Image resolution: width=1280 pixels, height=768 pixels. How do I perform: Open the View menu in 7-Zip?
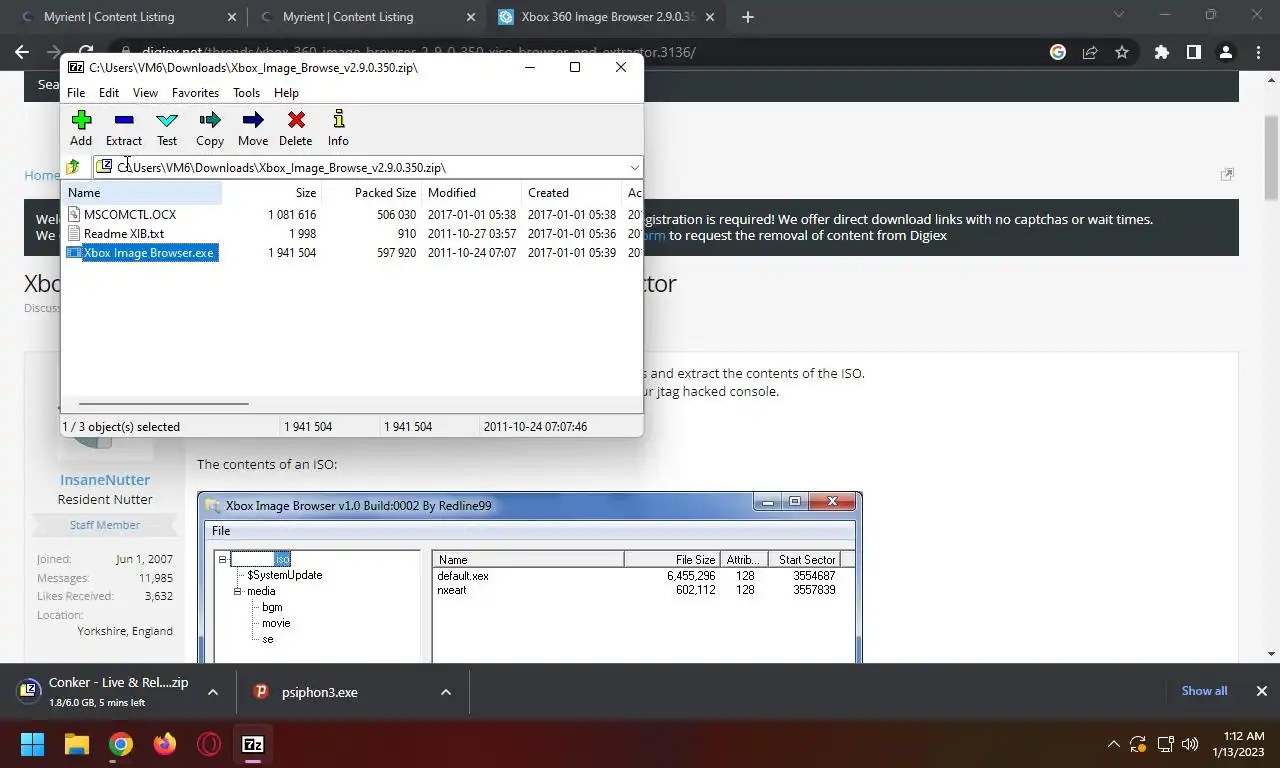(x=145, y=92)
